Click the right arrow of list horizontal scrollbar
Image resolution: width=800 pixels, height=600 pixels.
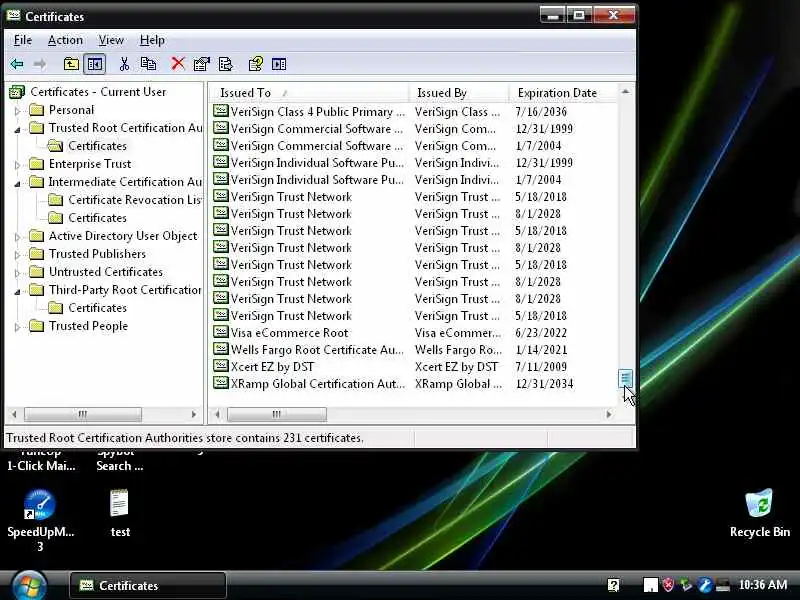[609, 414]
